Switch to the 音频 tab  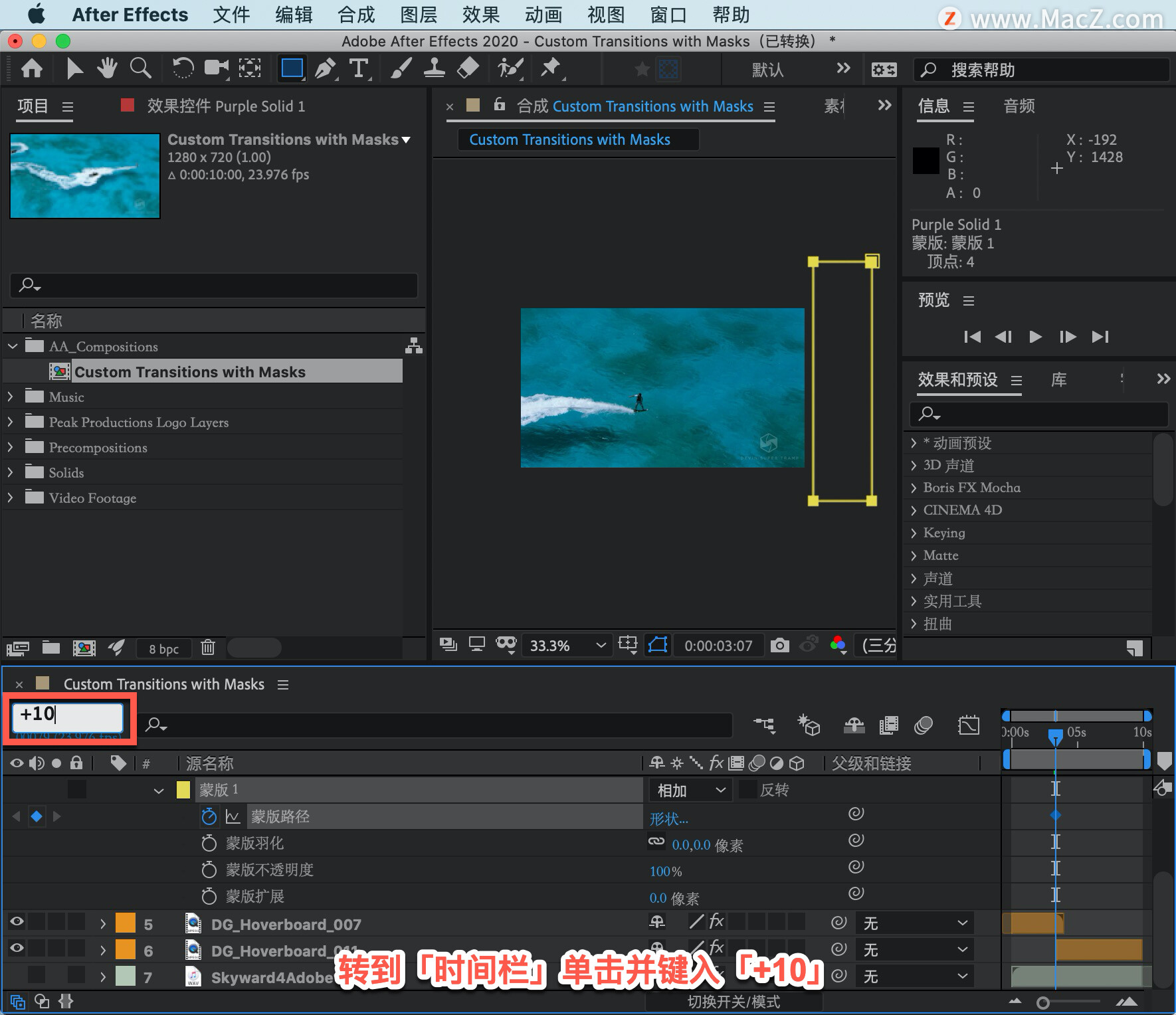1019,106
